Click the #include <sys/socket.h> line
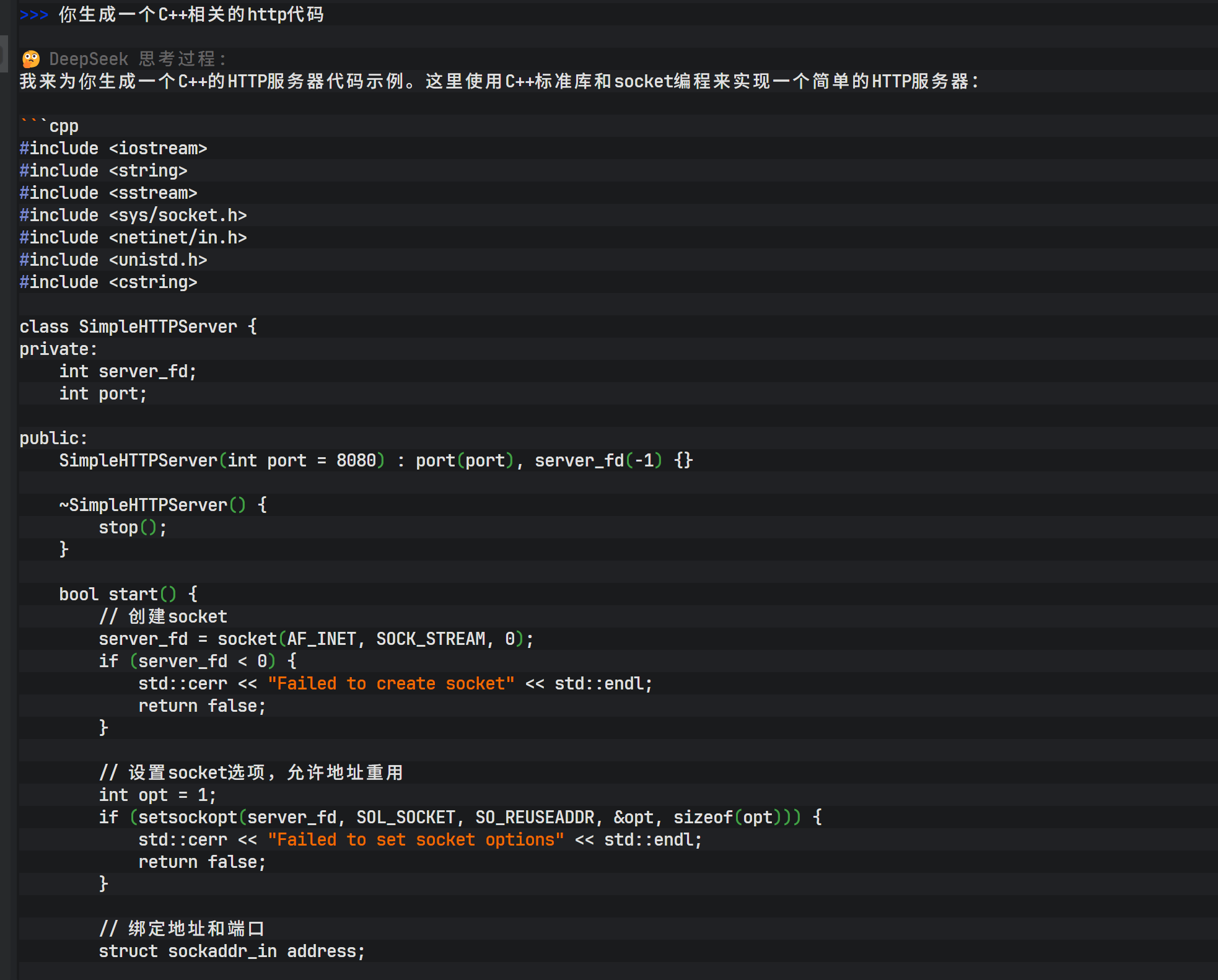 click(x=133, y=216)
